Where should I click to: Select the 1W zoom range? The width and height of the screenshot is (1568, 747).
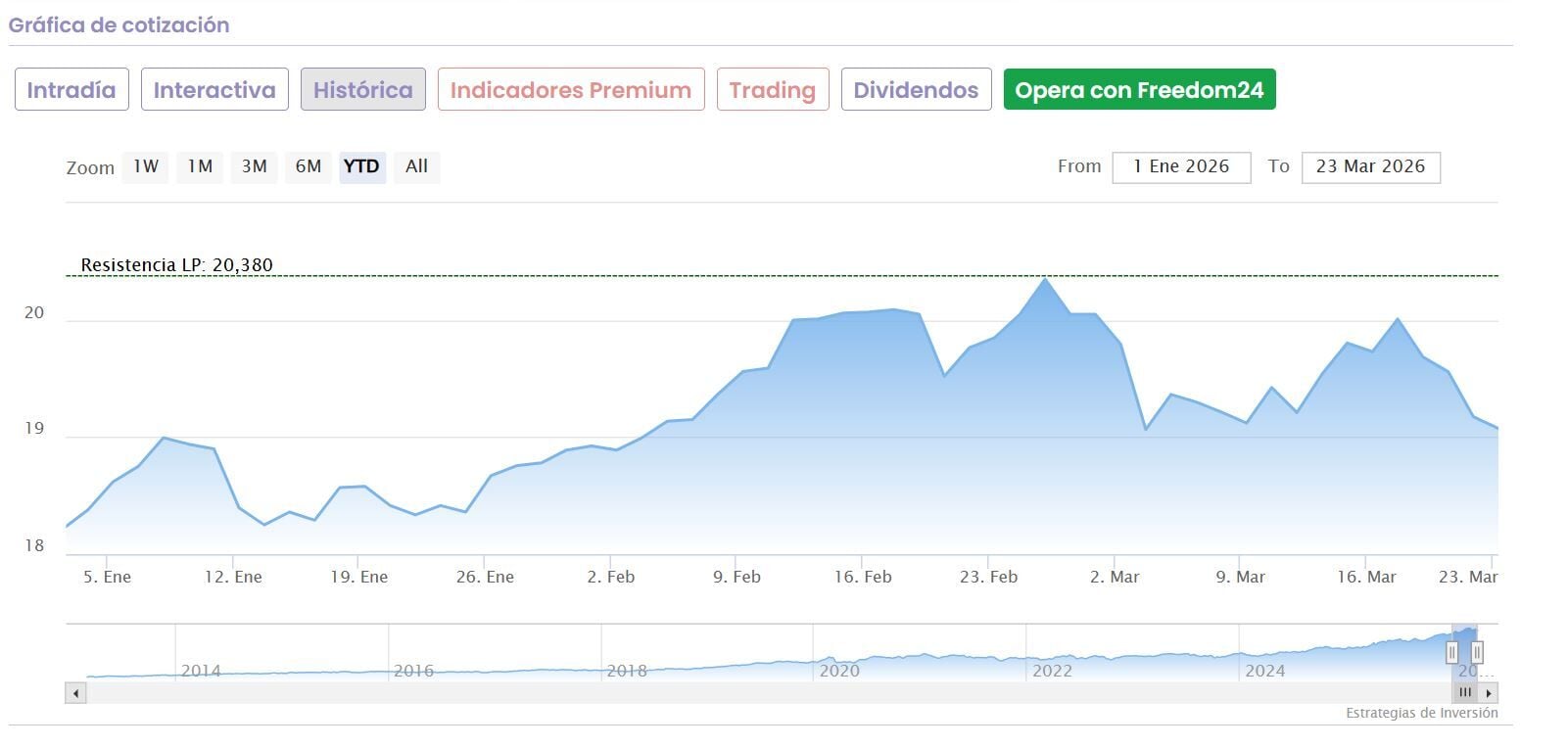tap(146, 166)
